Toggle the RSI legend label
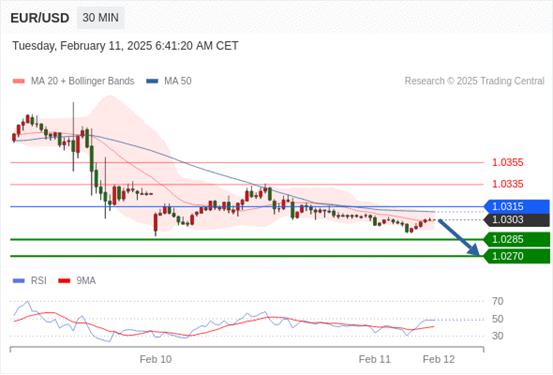The width and height of the screenshot is (553, 375). point(39,281)
